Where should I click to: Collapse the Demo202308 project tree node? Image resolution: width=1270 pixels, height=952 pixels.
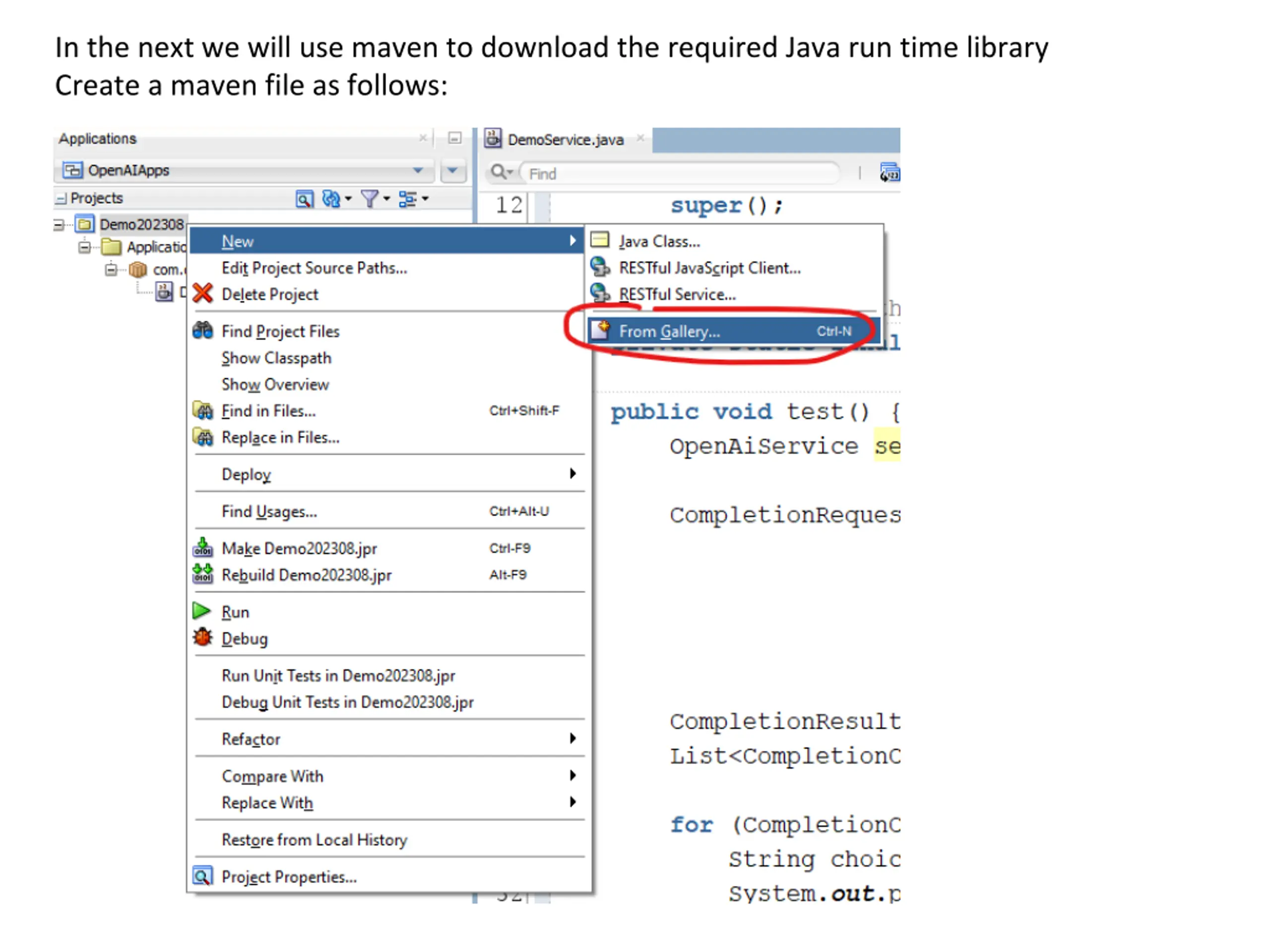tap(59, 225)
